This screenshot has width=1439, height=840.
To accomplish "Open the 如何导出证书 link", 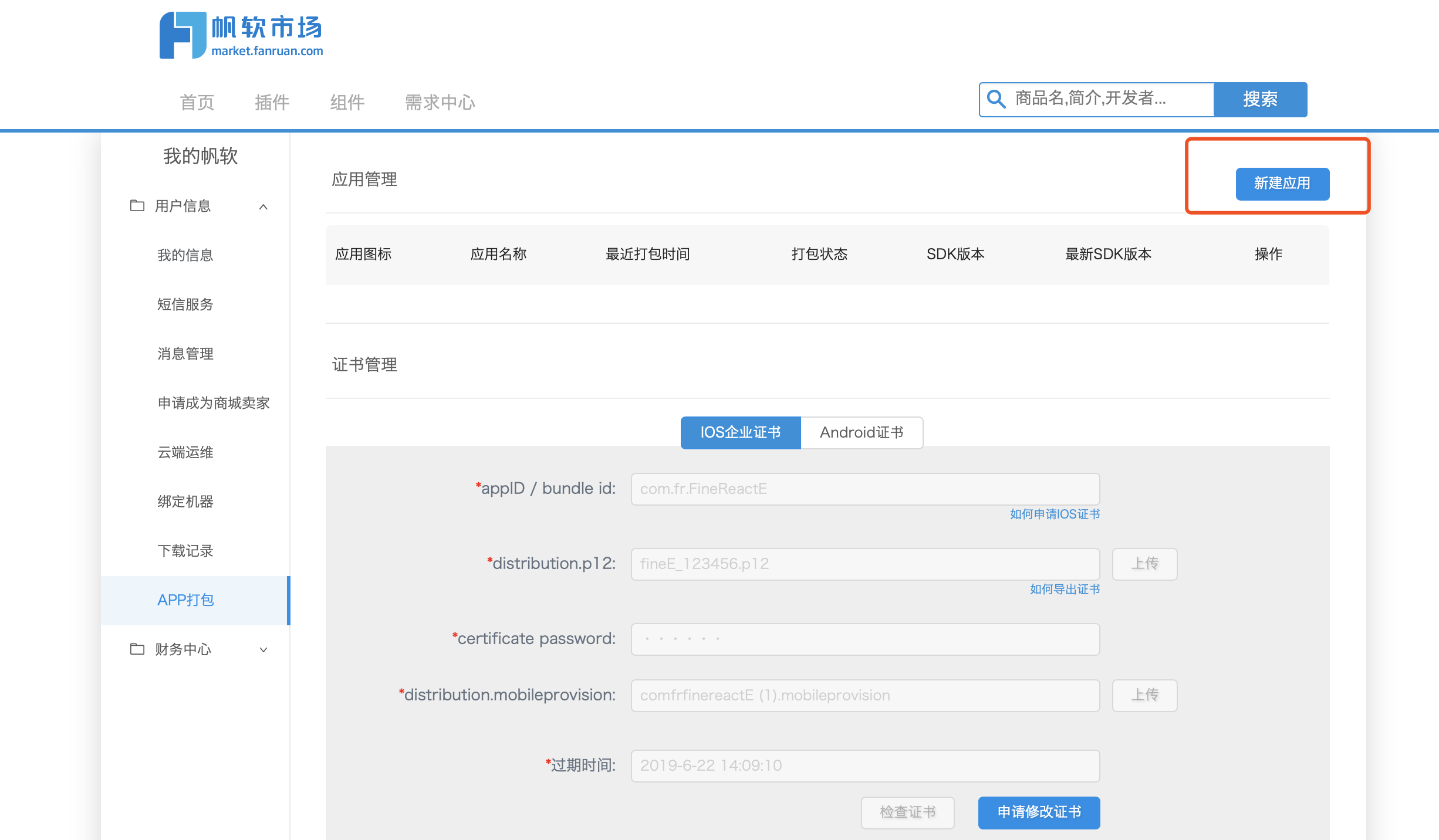I will 1065,590.
